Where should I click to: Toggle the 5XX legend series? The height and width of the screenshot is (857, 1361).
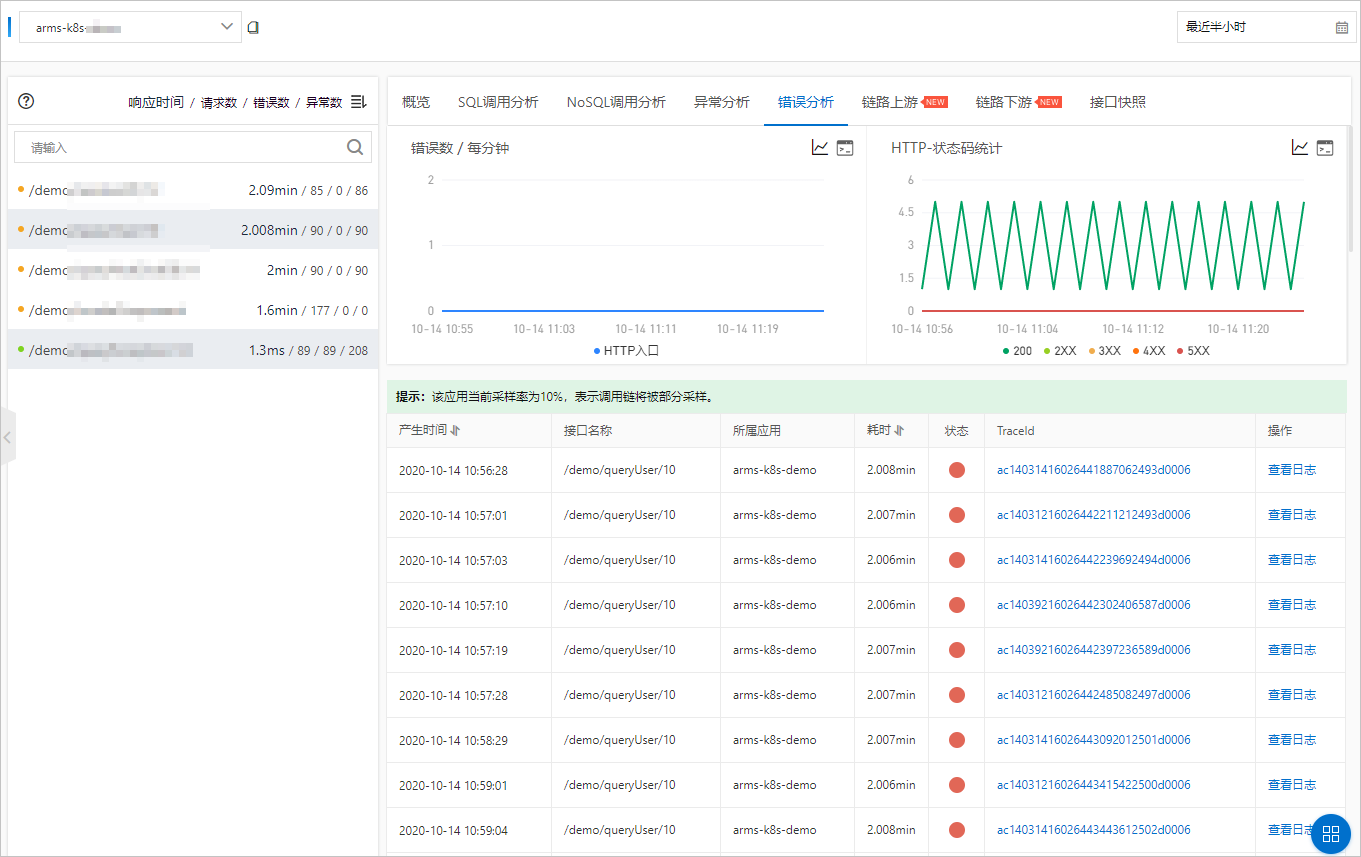(x=1193, y=351)
